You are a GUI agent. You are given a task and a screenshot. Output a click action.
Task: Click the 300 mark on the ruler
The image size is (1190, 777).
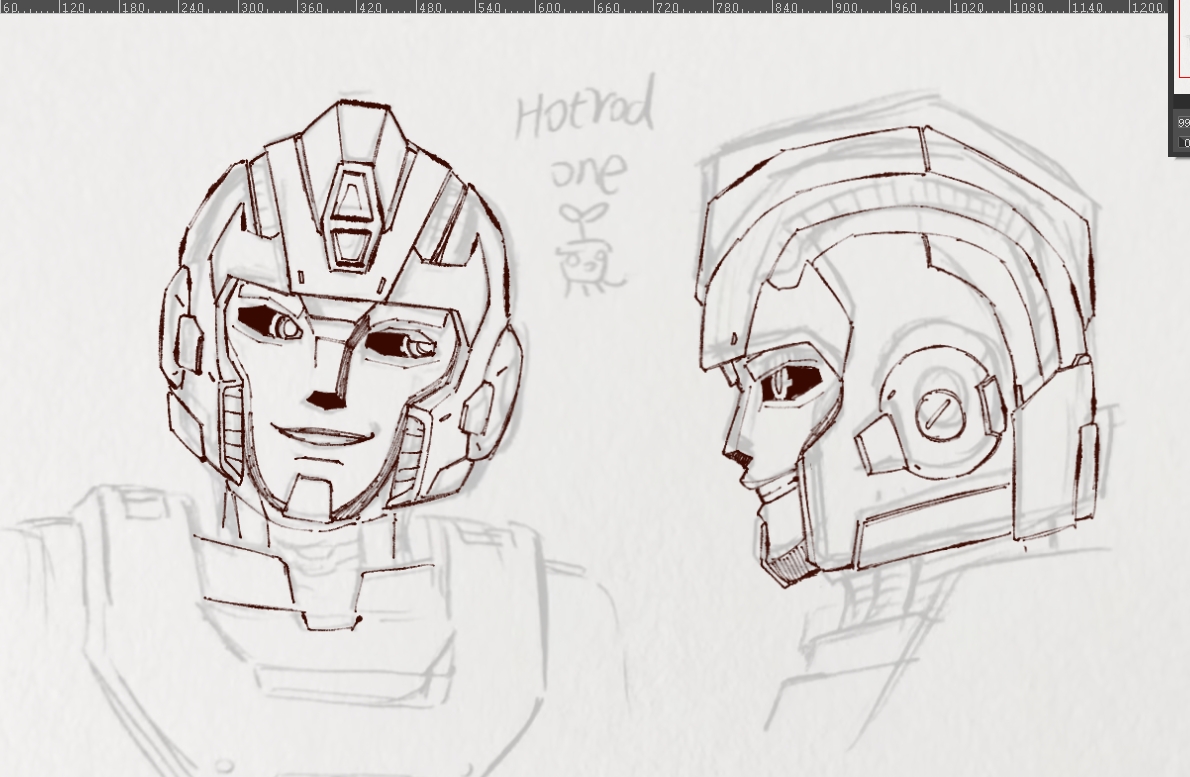pos(253,7)
